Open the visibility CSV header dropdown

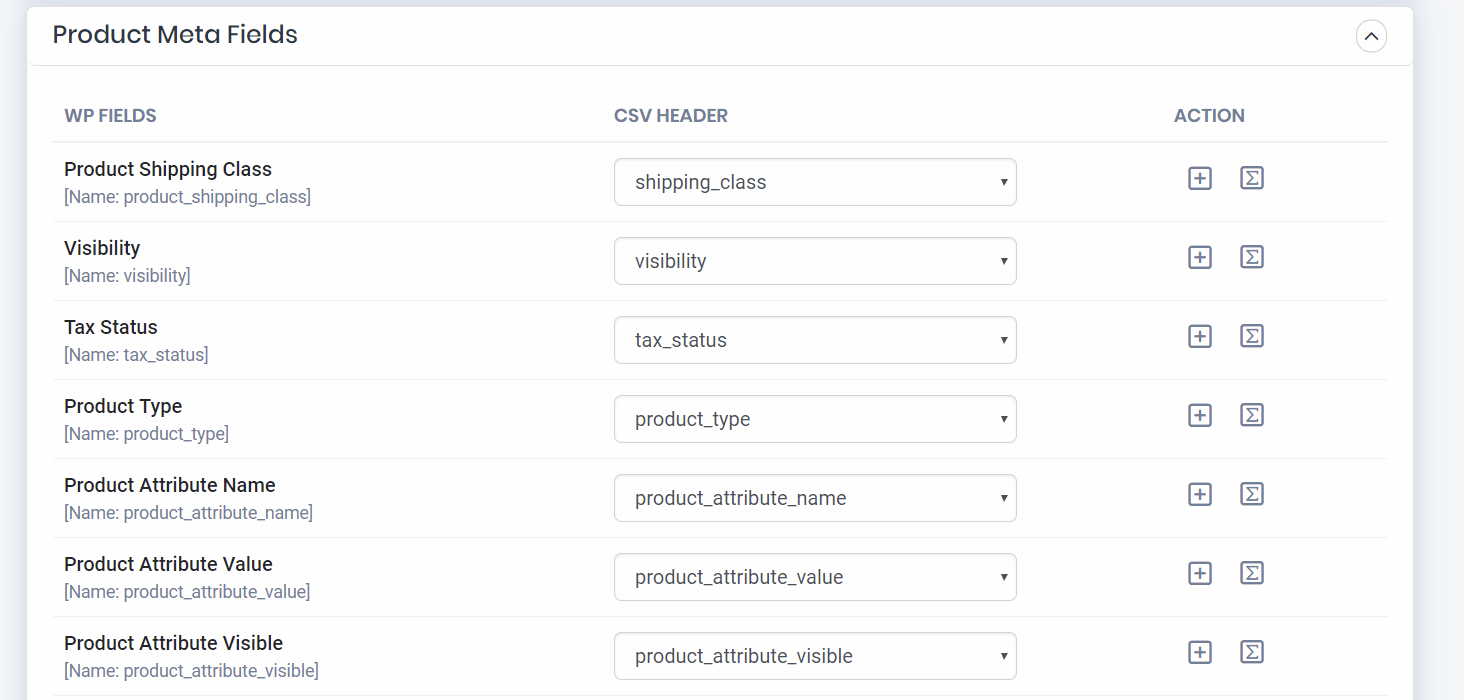click(x=815, y=261)
